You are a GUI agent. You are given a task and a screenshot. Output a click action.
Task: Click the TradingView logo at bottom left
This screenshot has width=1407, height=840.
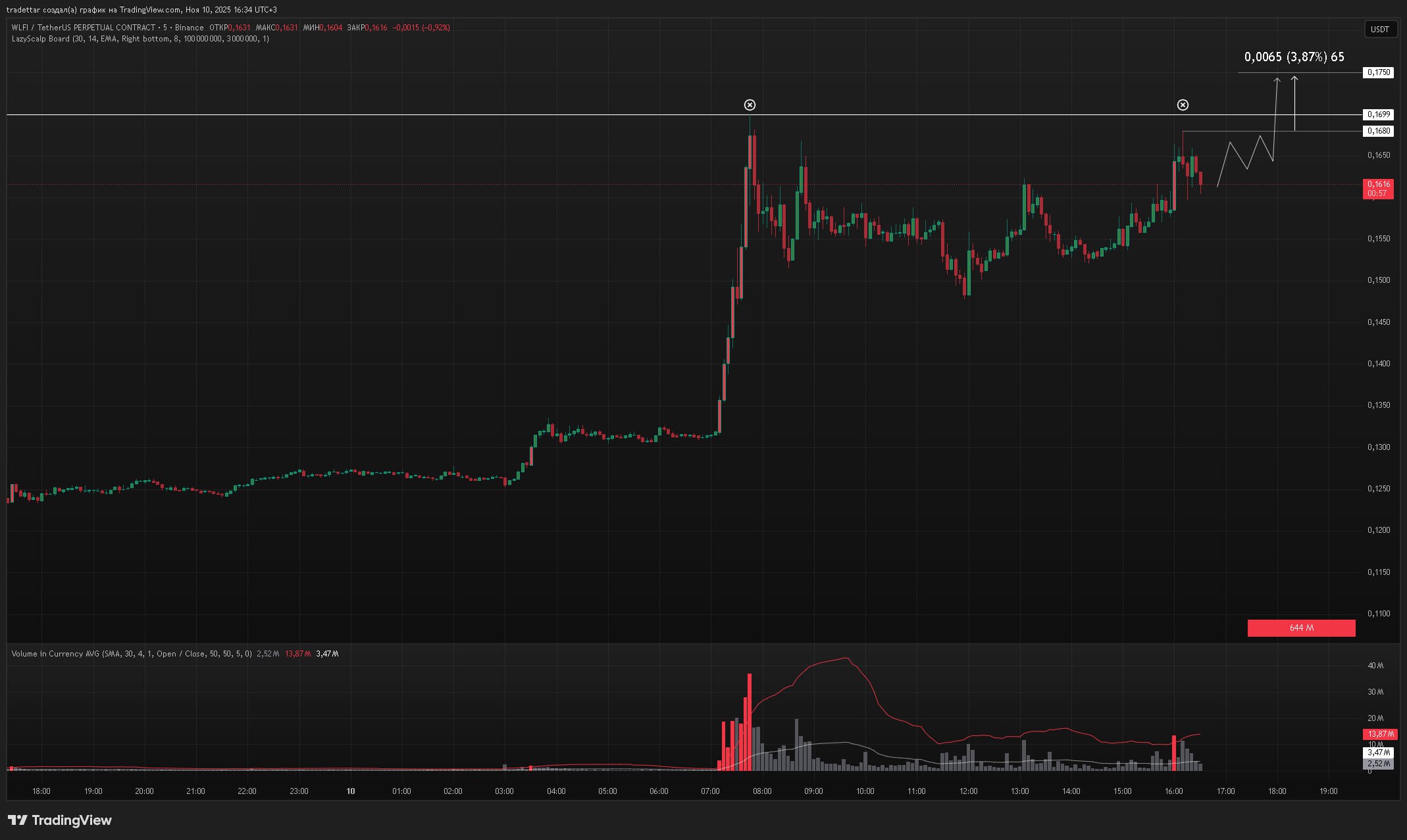[60, 820]
